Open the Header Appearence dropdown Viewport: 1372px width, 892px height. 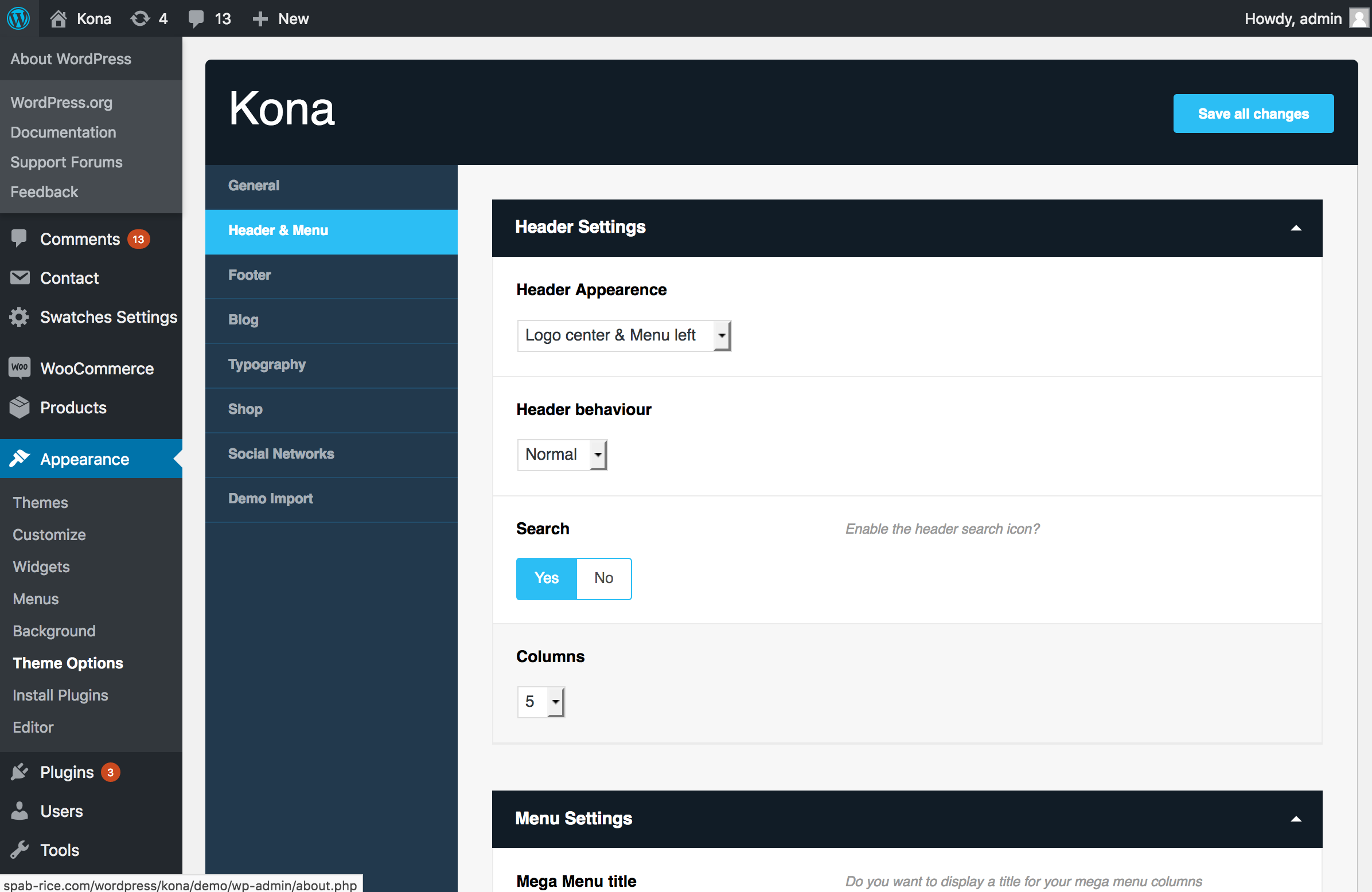(624, 335)
